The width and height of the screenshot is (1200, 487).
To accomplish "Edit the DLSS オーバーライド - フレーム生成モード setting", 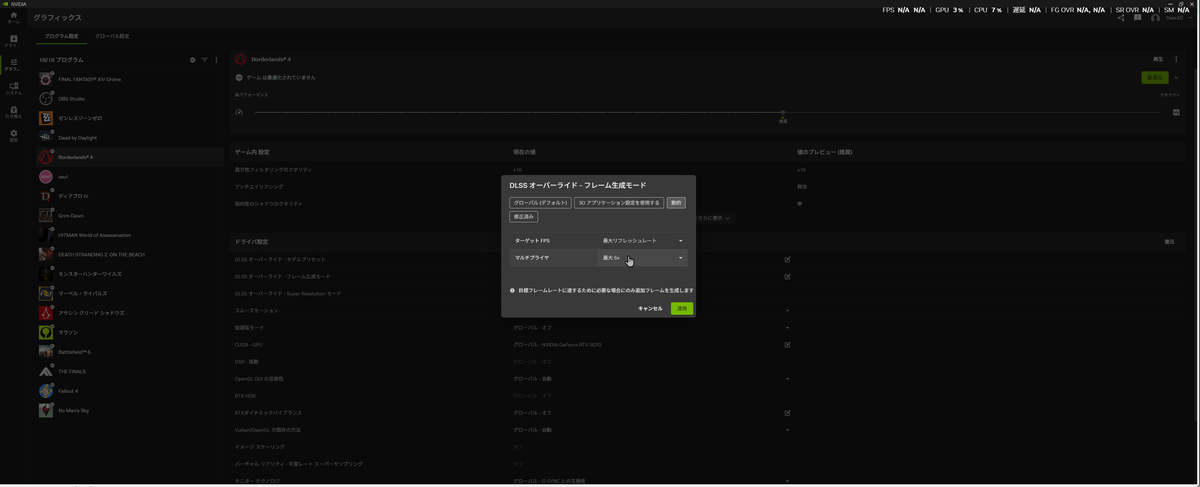I will 787,276.
